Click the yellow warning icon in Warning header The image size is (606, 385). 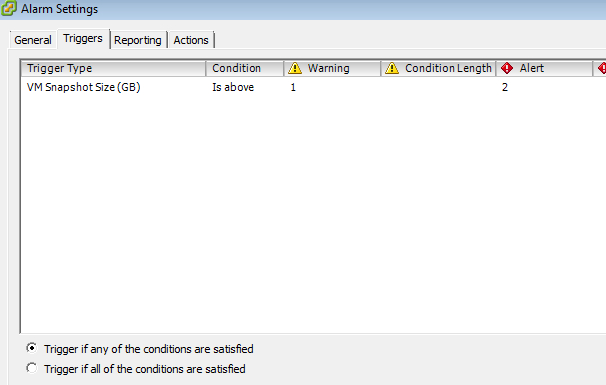(295, 68)
